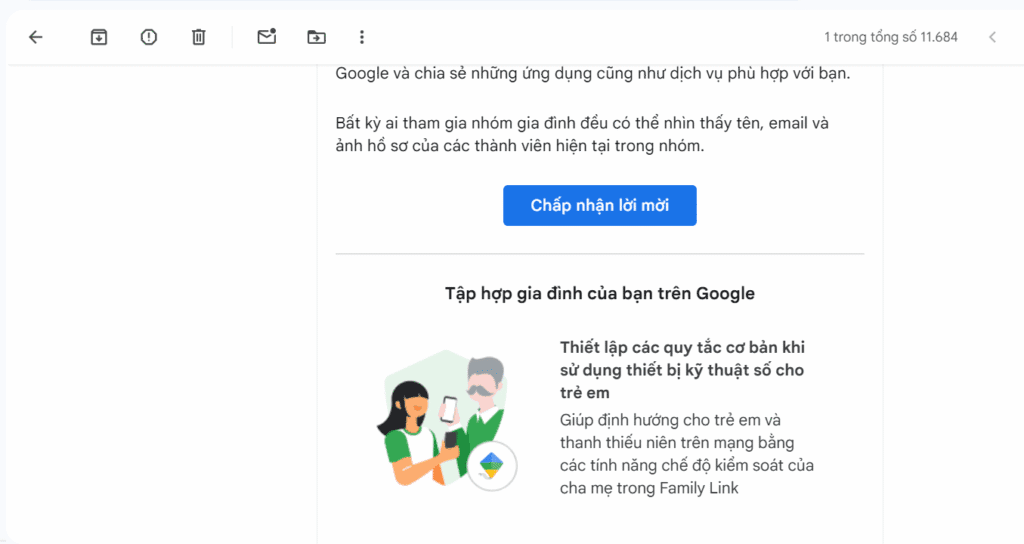Go back to inbox with arrow
Viewport: 1024px width, 544px height.
pos(36,37)
